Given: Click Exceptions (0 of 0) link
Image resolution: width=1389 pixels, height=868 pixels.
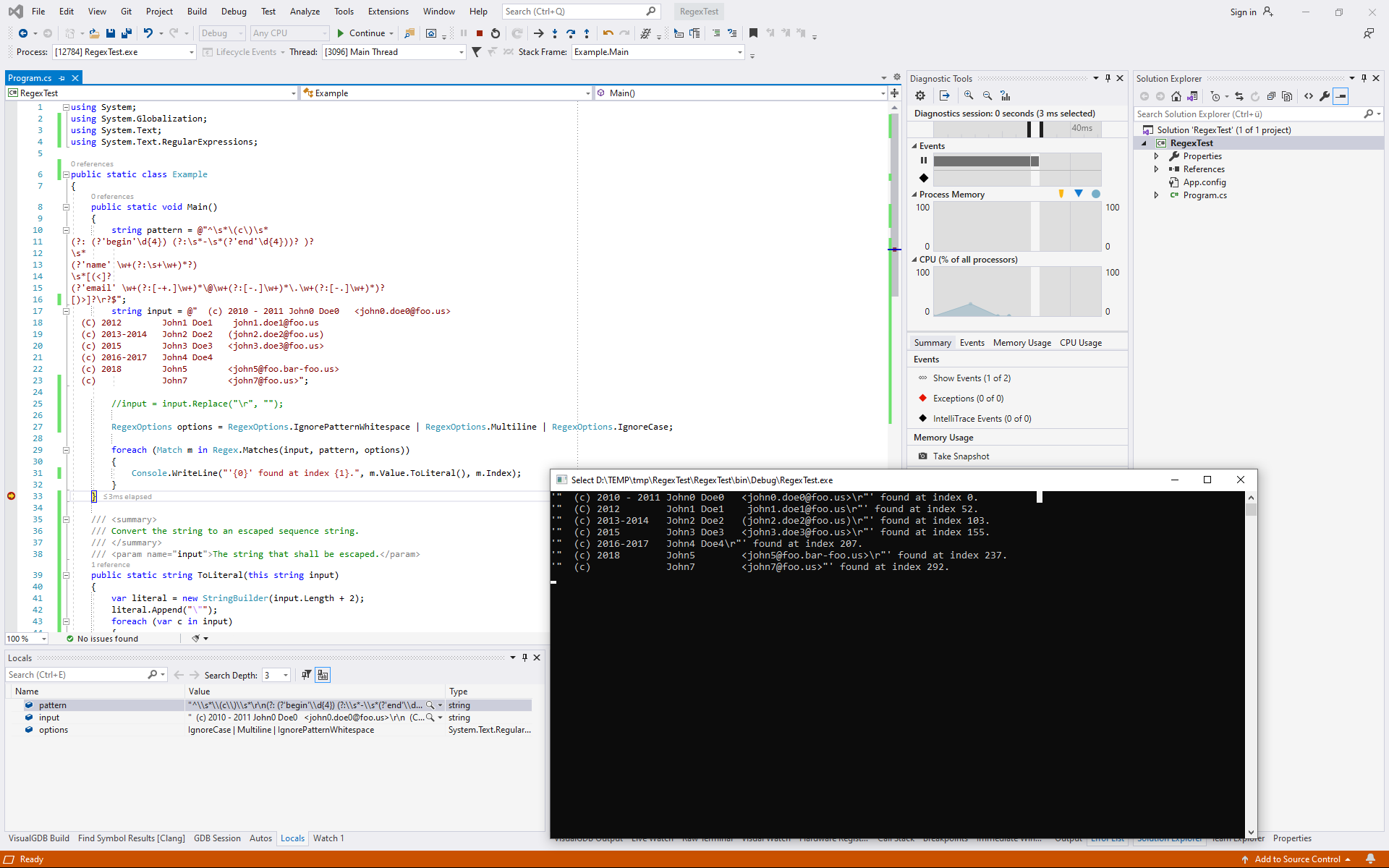Looking at the screenshot, I should [x=968, y=399].
